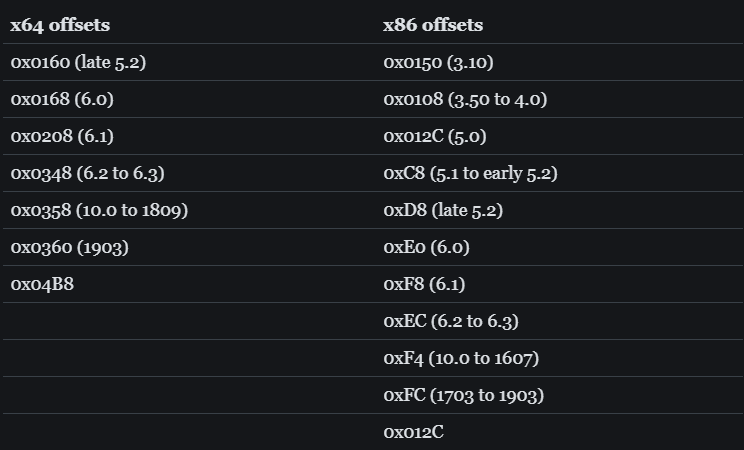
Task: Click the "x86 offsets" column header
Action: click(x=432, y=25)
